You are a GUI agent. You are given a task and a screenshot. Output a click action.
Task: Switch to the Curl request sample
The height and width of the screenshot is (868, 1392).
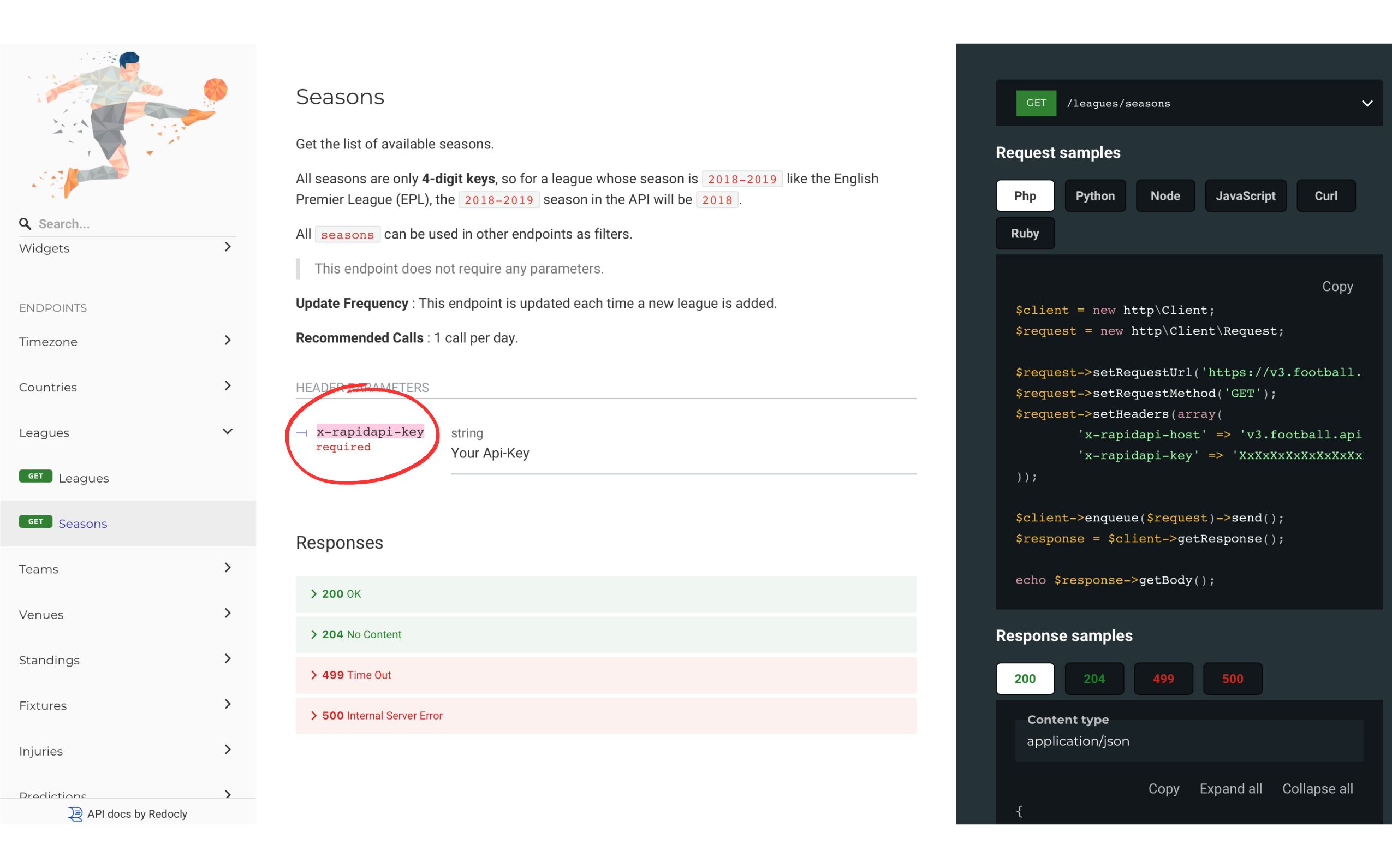[x=1325, y=196]
